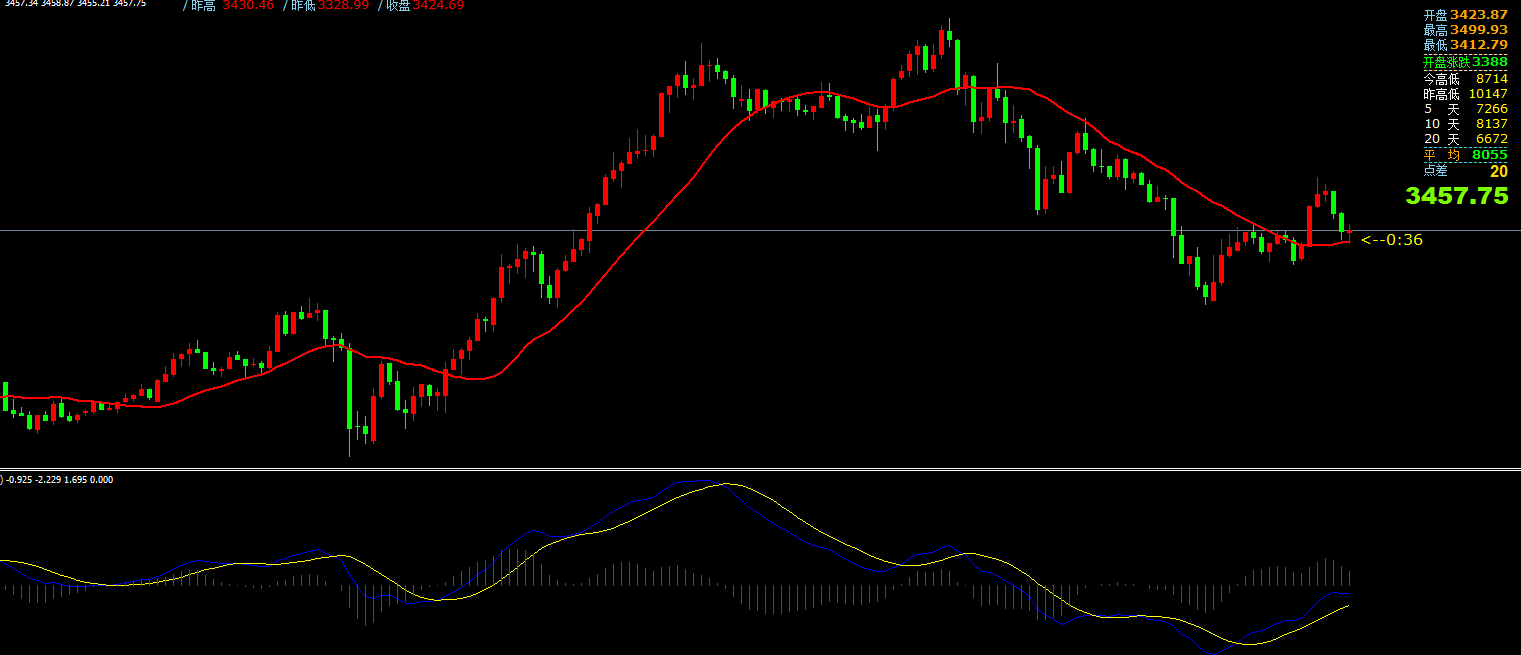1521x655 pixels.
Task: Click the 今高低 8714 range row
Action: coord(1464,78)
